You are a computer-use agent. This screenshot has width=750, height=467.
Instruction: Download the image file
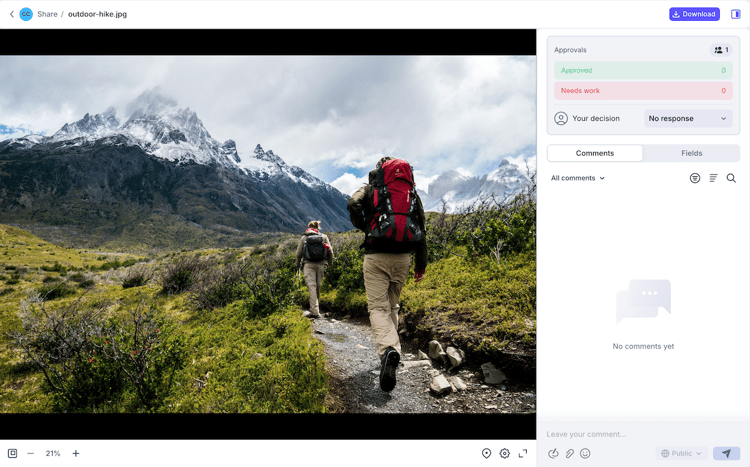tap(694, 14)
